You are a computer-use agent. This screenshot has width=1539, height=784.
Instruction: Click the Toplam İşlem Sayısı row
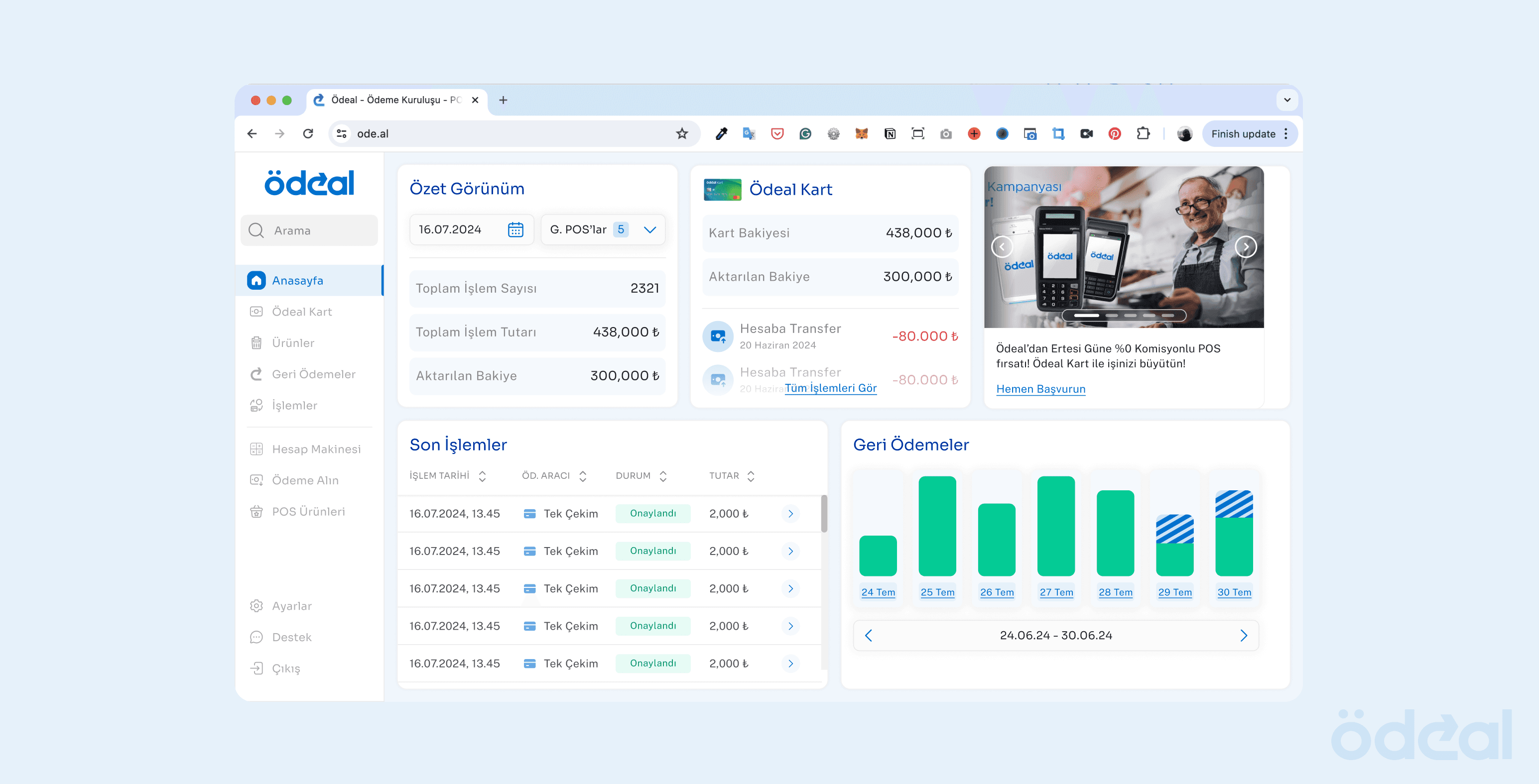click(x=537, y=288)
